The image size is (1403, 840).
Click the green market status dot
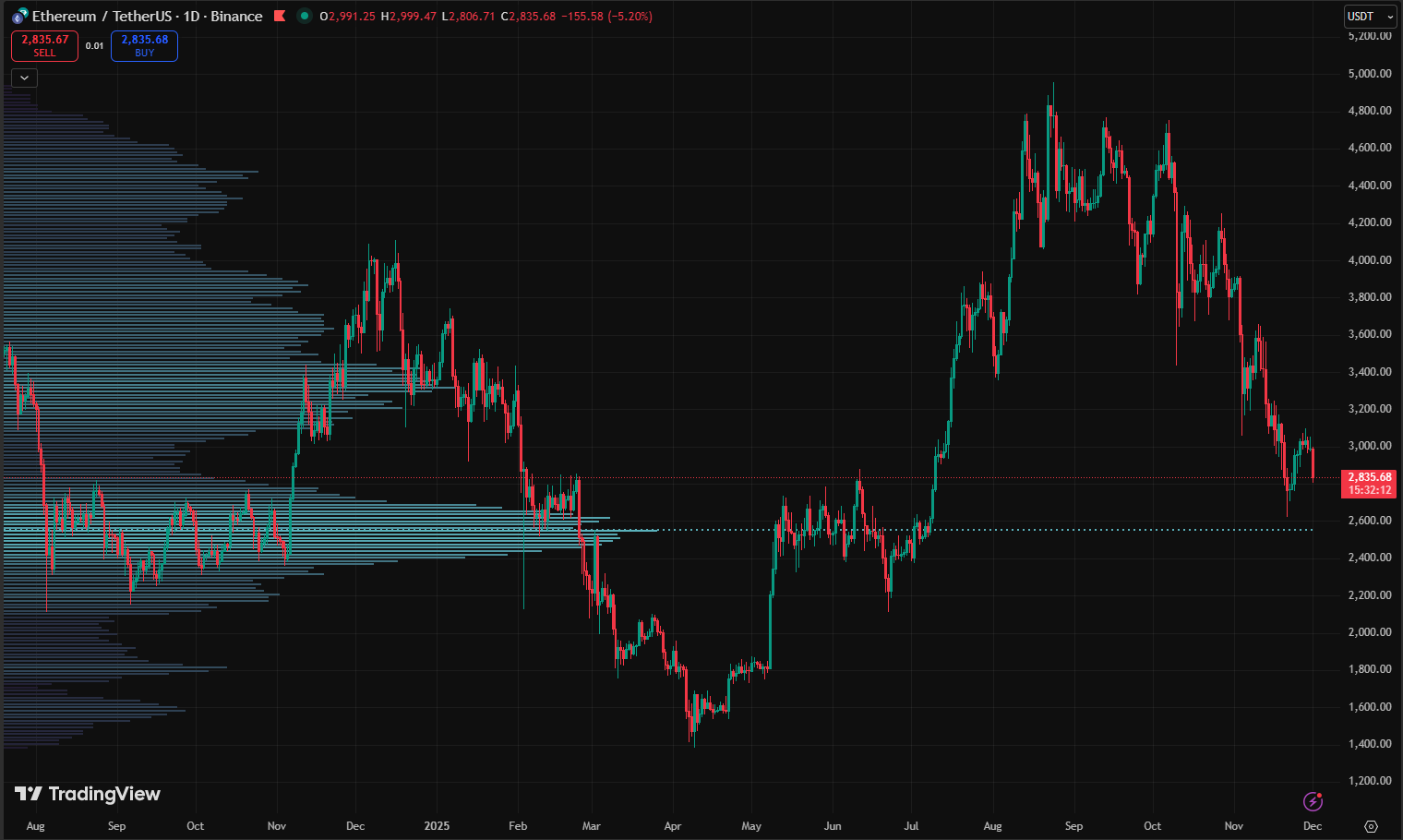click(x=304, y=16)
